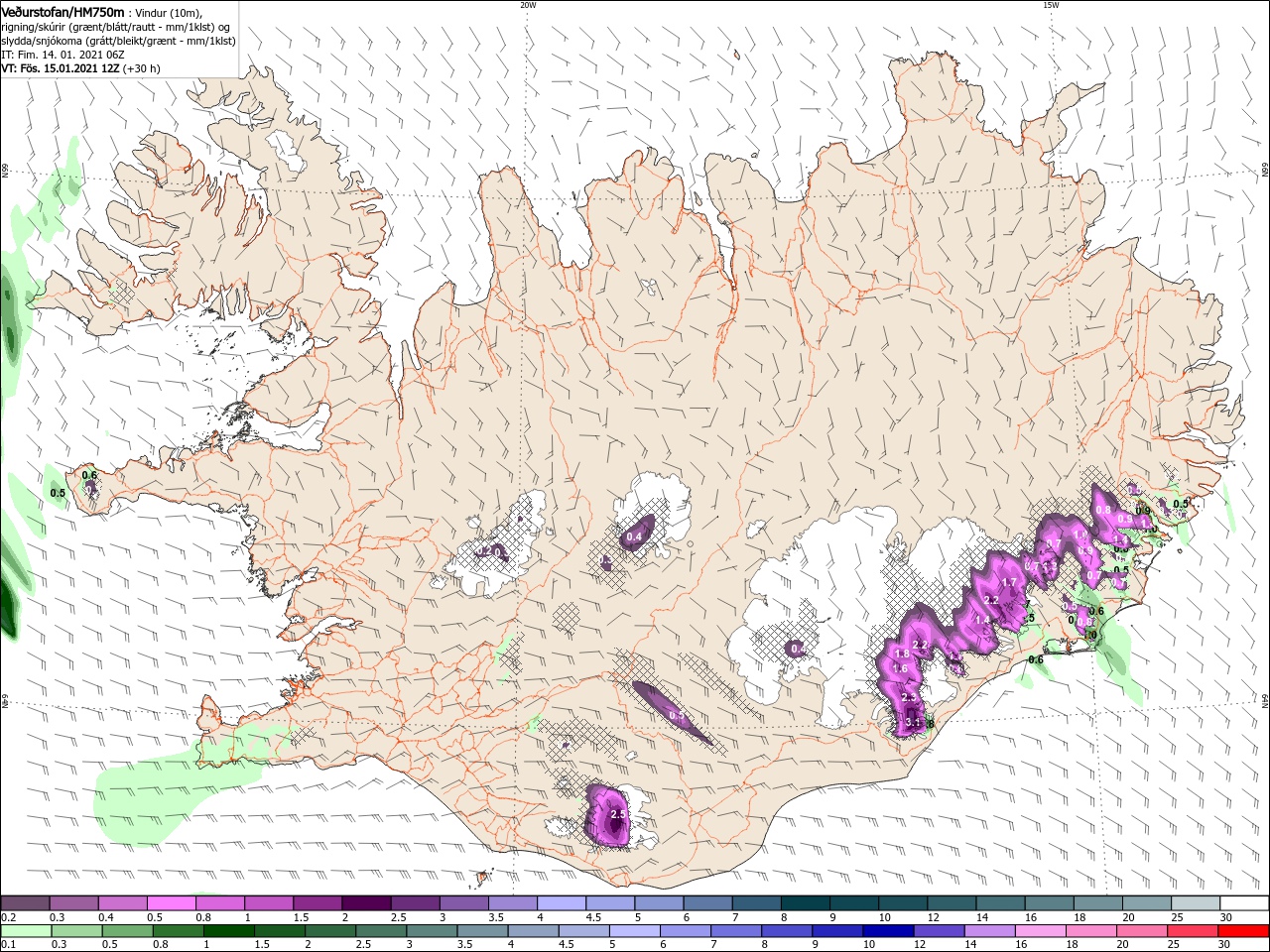The height and width of the screenshot is (952, 1270).
Task: Click the '1.4' snowfall value label
Action: pyautogui.click(x=983, y=620)
